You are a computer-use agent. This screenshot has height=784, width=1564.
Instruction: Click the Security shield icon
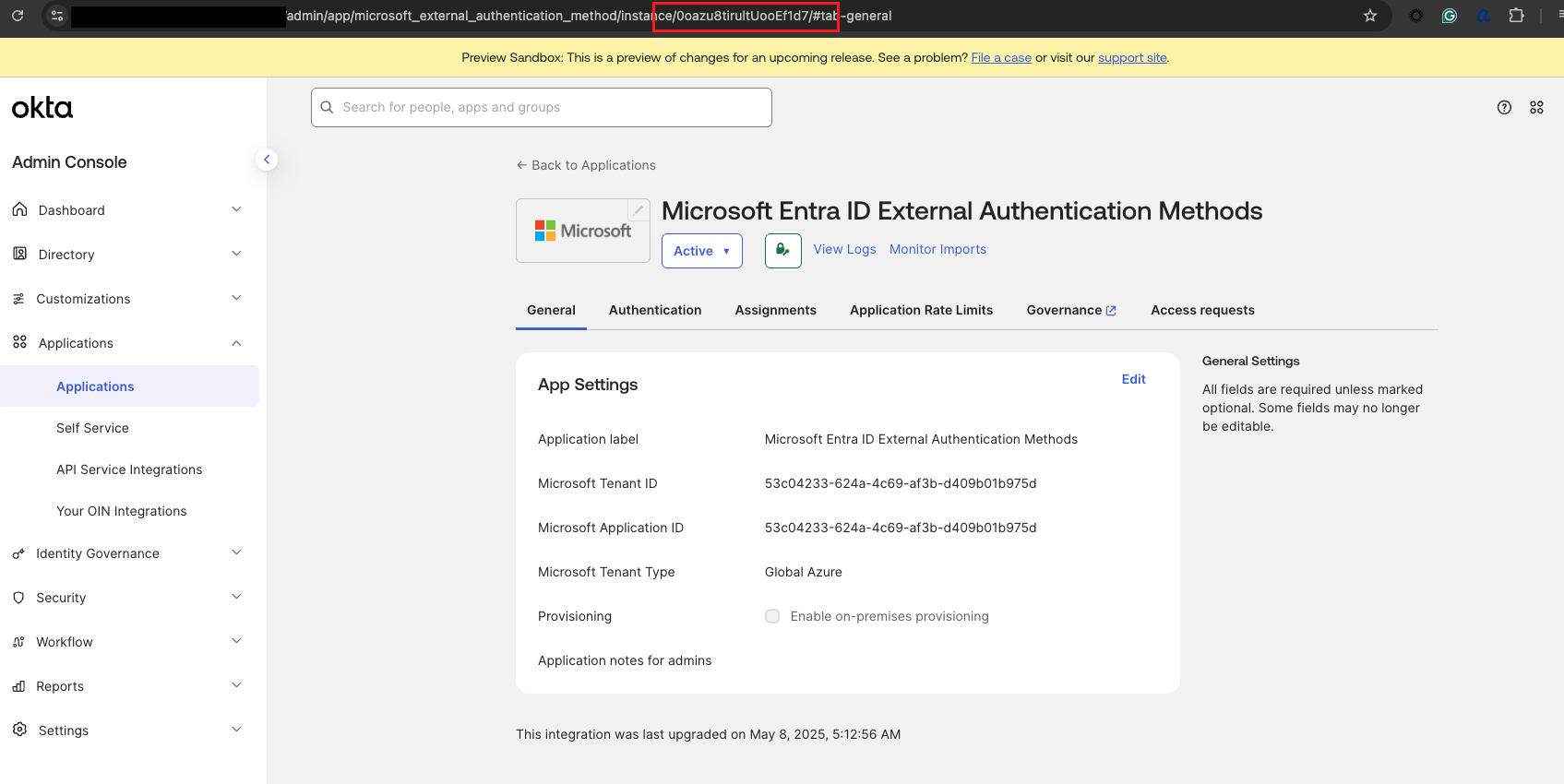(x=18, y=598)
